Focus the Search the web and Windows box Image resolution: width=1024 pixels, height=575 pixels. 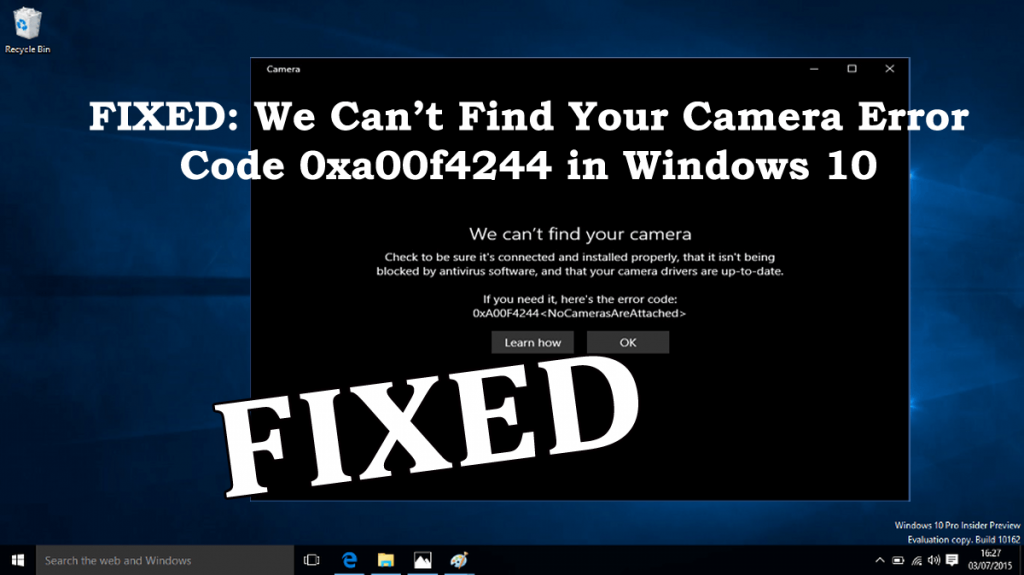click(x=165, y=560)
